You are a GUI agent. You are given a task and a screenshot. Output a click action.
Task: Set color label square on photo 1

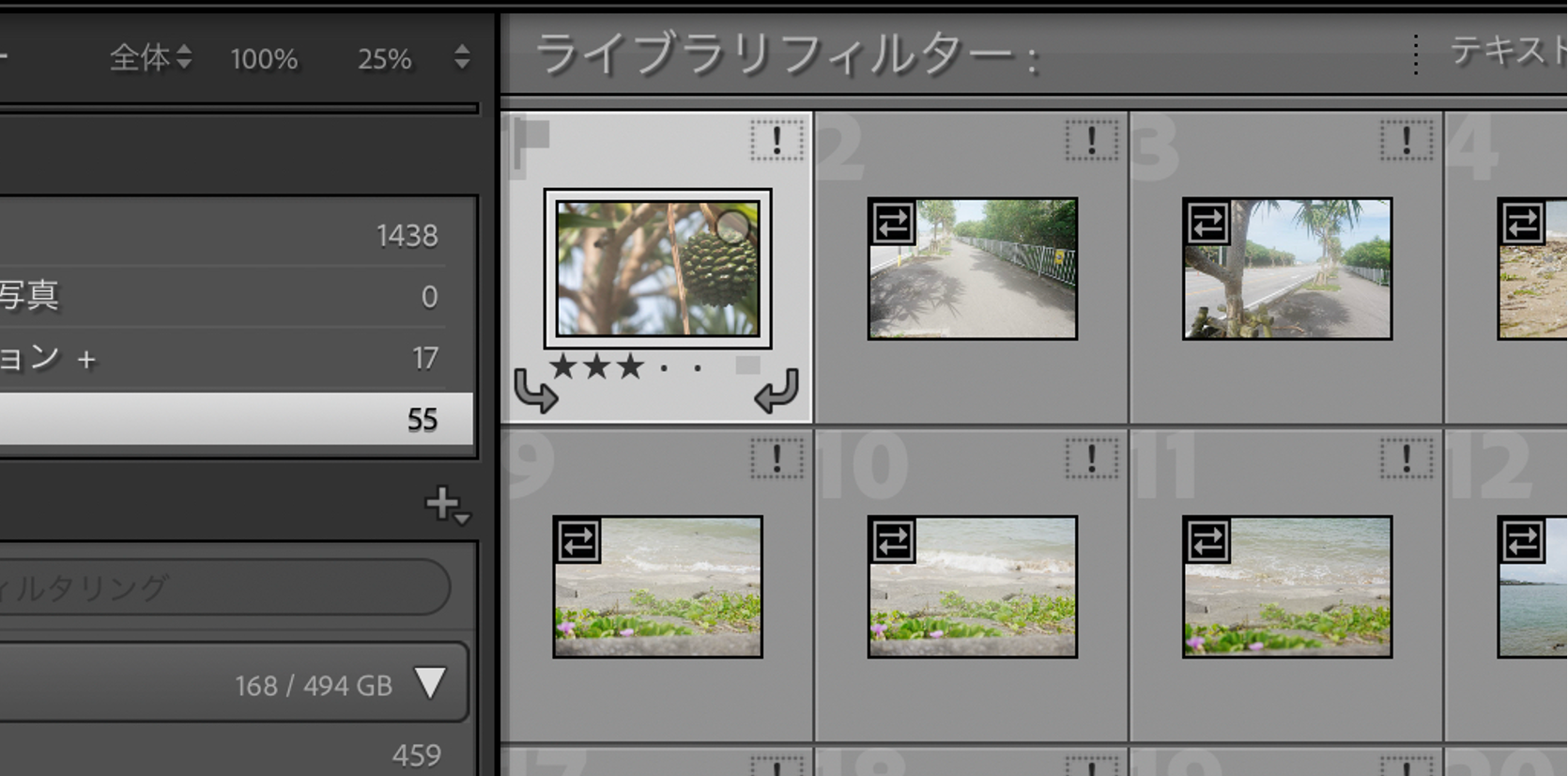(747, 365)
